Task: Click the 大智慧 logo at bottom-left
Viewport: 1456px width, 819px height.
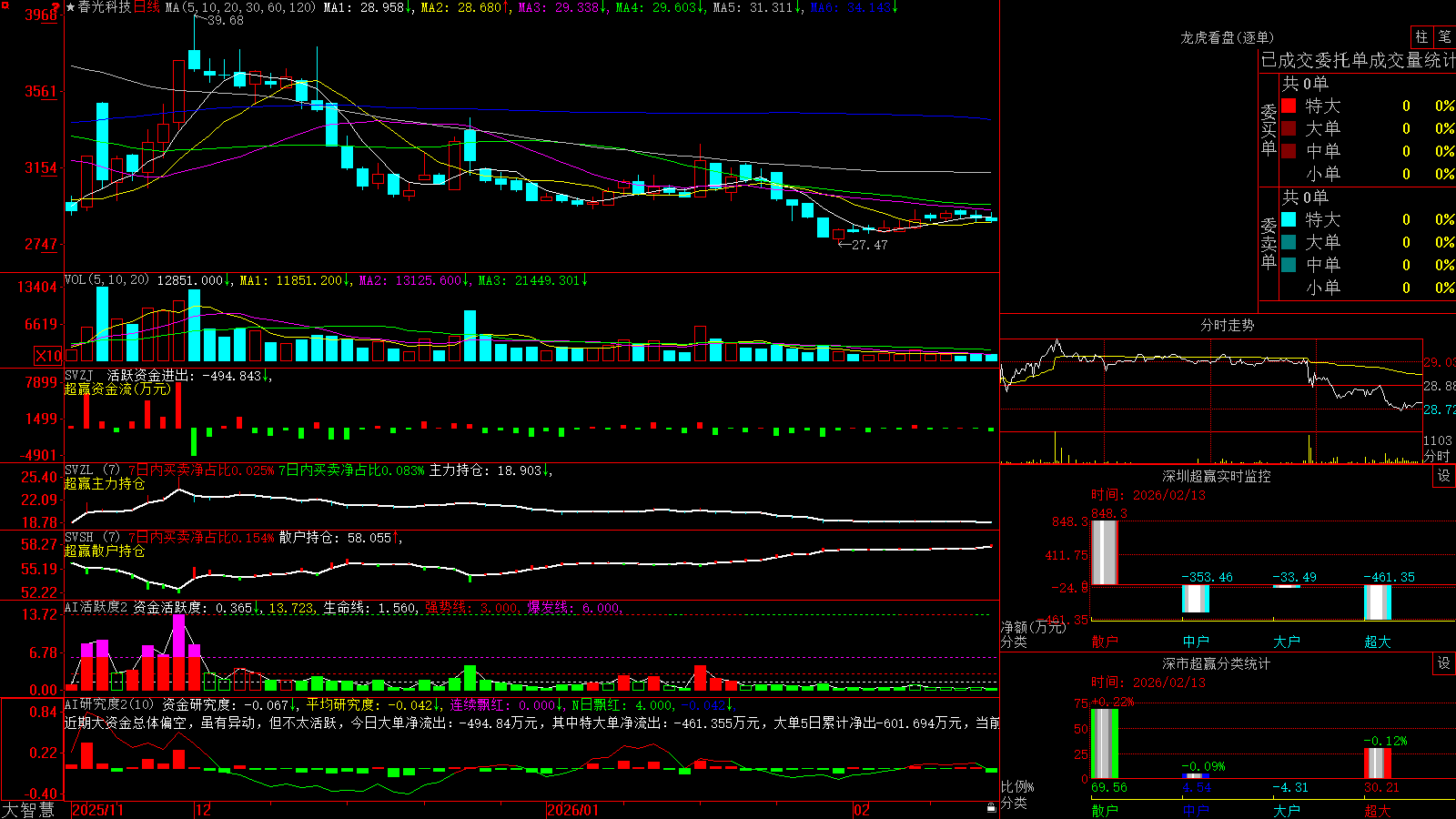Action: tap(28, 809)
